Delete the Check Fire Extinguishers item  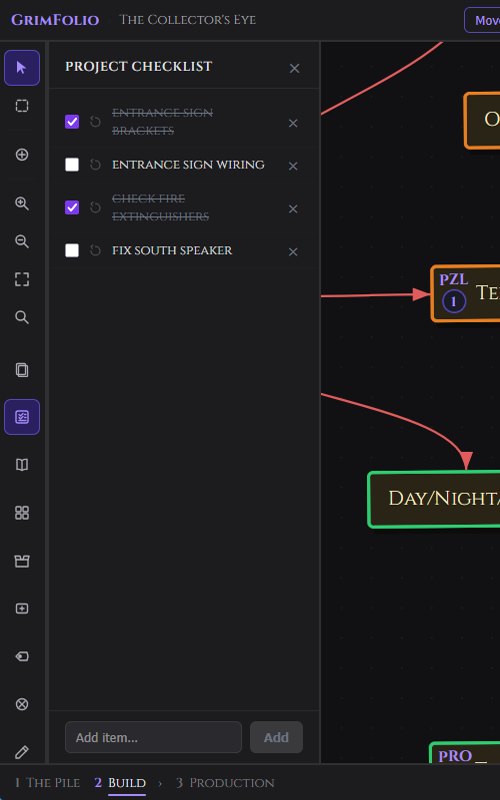pos(293,209)
